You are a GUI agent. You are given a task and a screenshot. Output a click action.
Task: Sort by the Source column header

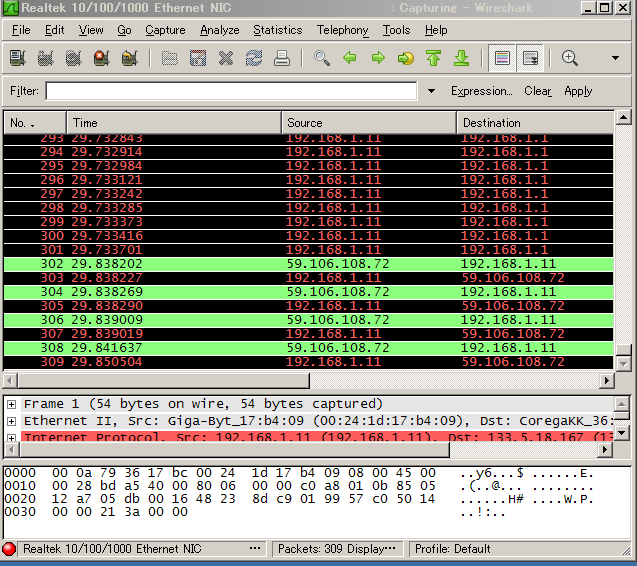[369, 123]
